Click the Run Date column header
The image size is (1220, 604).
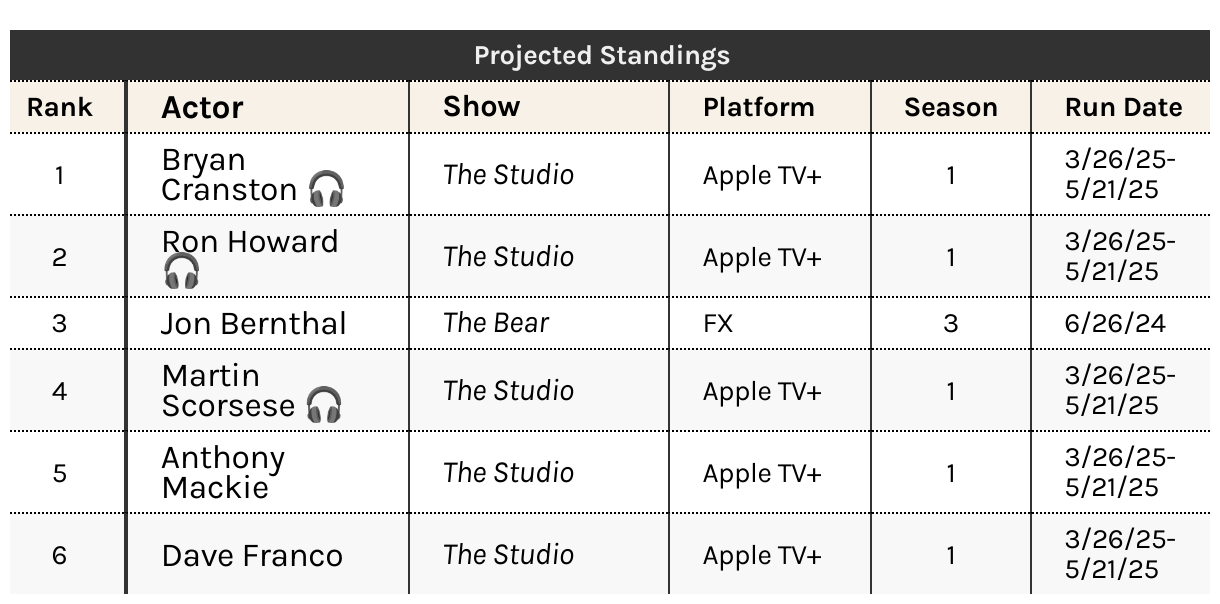[x=1123, y=107]
